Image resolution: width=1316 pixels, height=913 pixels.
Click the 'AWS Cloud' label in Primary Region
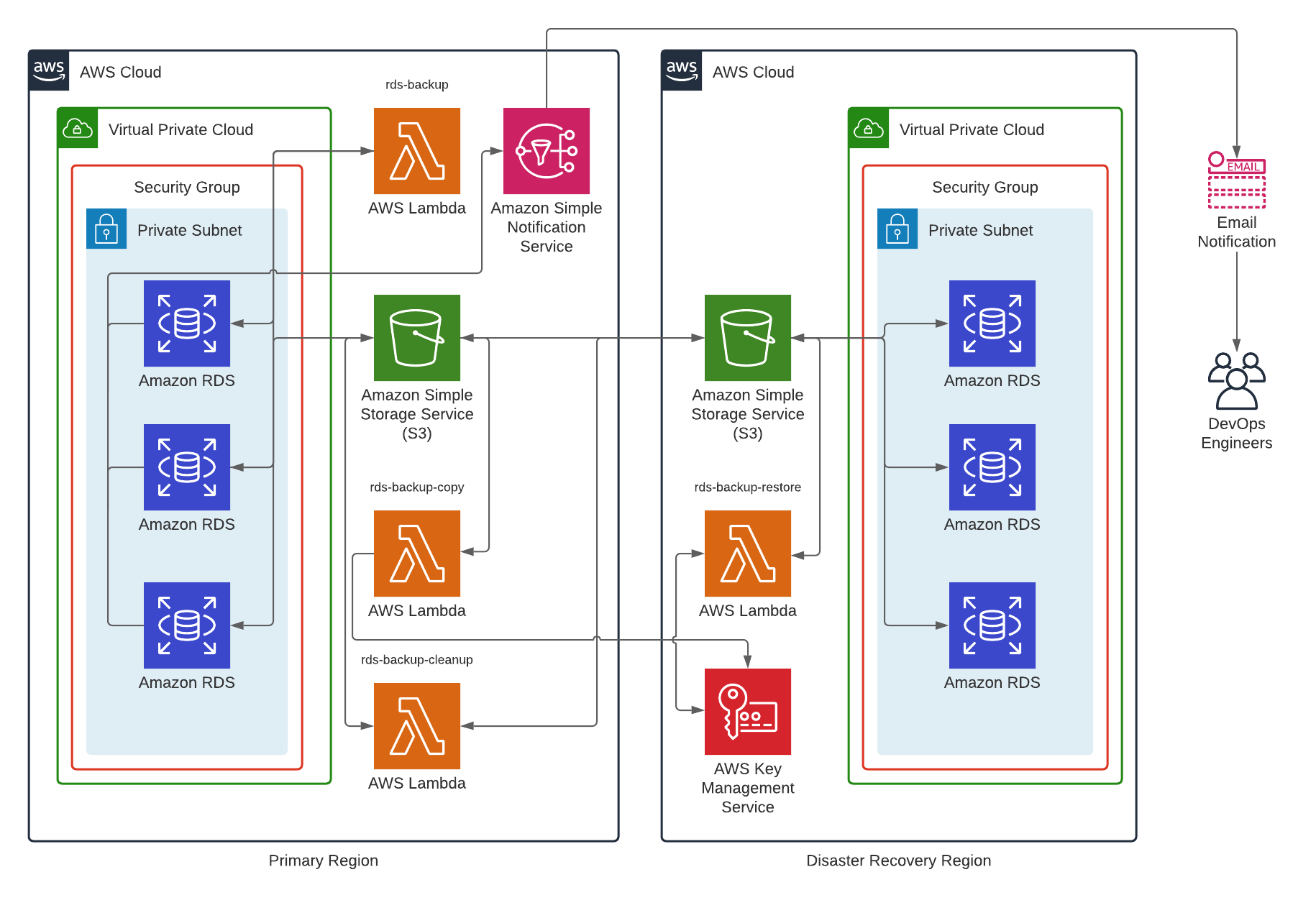pyautogui.click(x=121, y=72)
